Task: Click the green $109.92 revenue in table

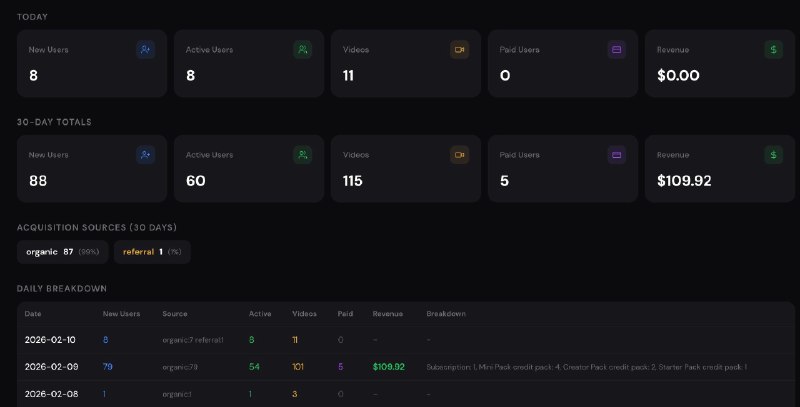Action: [x=388, y=367]
